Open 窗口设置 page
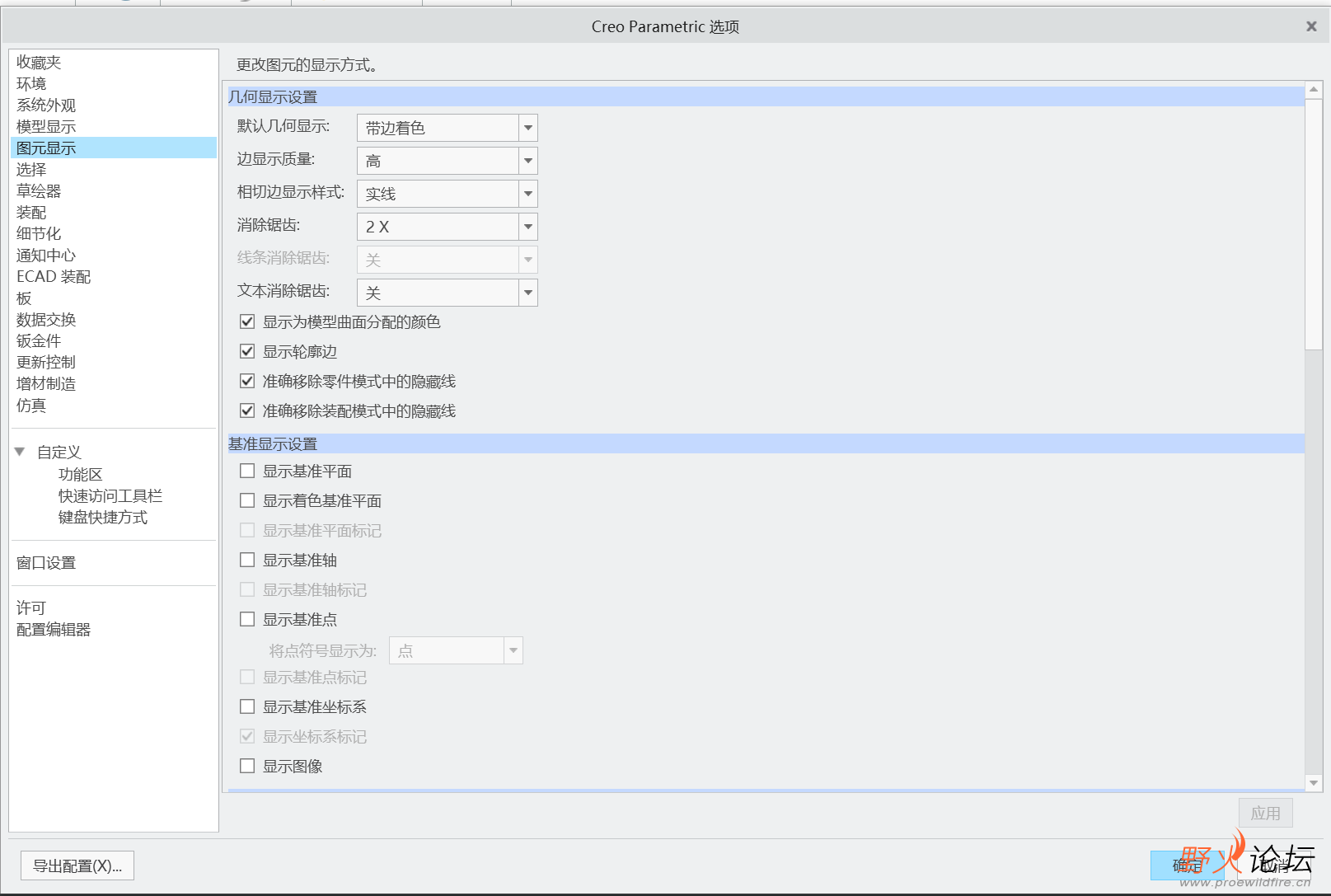The image size is (1331, 896). [x=46, y=563]
